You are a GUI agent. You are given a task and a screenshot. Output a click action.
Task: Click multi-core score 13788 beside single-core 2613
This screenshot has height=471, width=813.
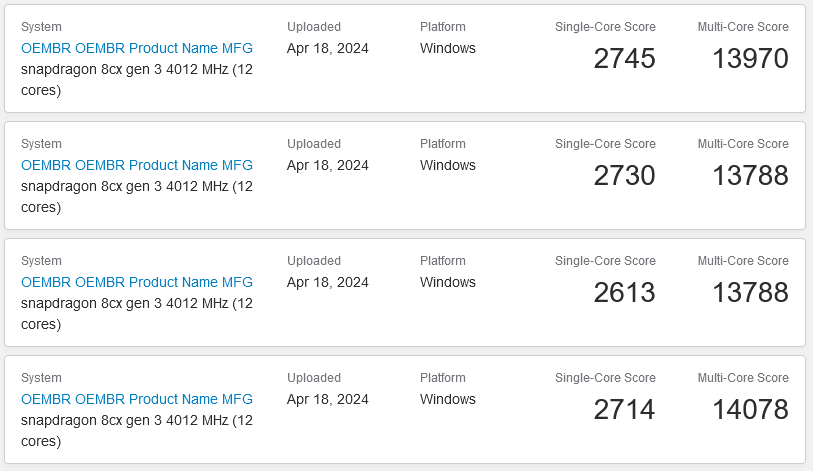750,293
